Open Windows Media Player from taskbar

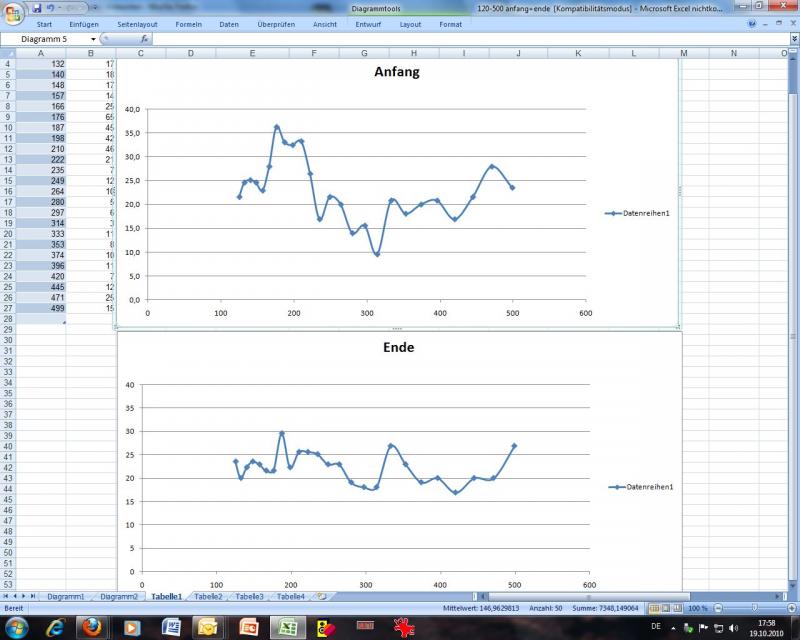[131, 627]
